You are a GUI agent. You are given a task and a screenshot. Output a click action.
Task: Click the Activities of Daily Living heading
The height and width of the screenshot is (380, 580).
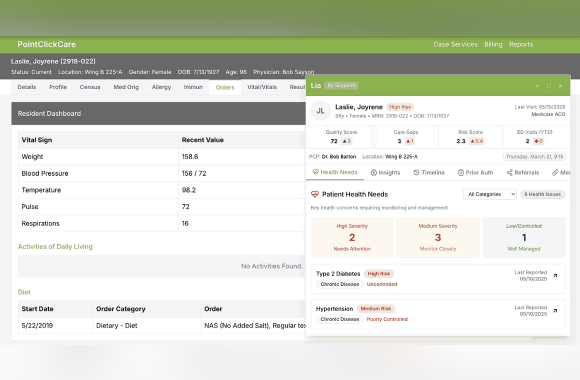[x=55, y=247]
